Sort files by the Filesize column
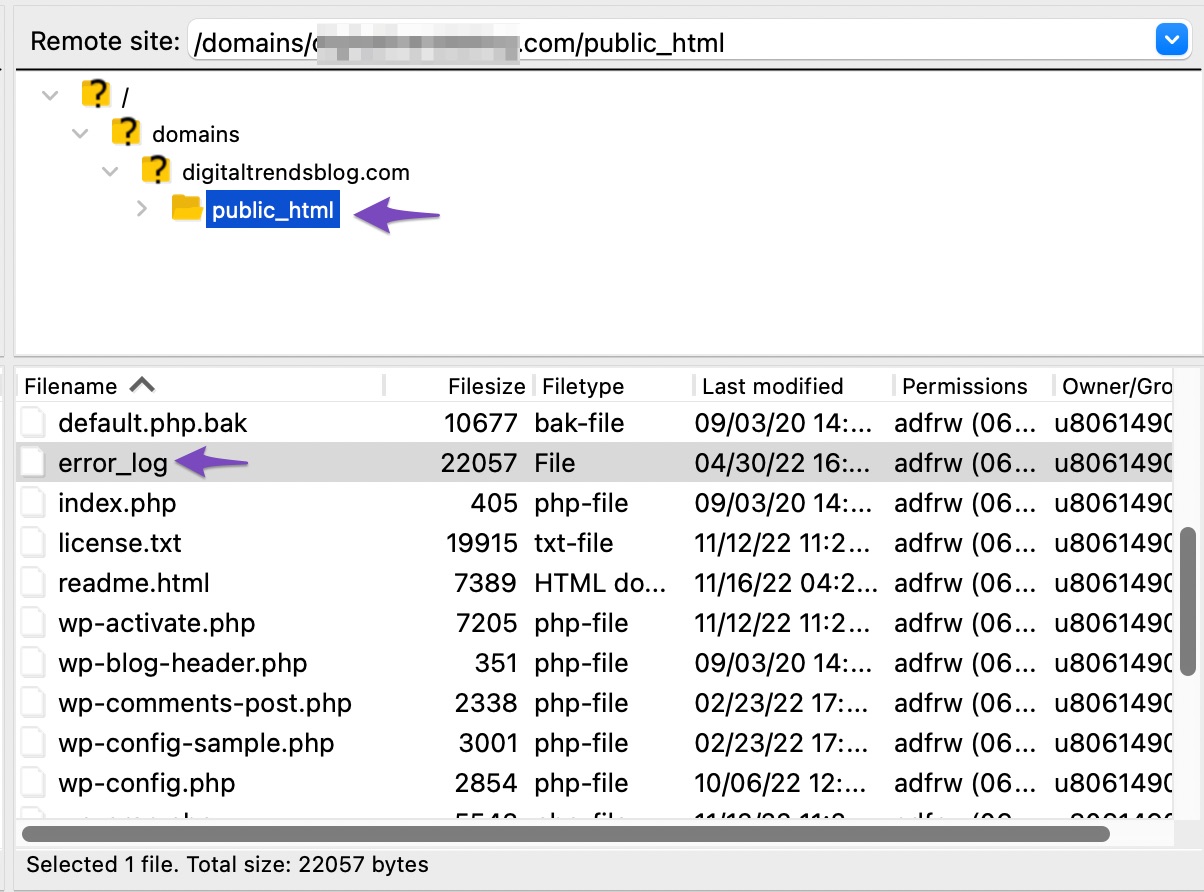The width and height of the screenshot is (1204, 892). pyautogui.click(x=487, y=386)
